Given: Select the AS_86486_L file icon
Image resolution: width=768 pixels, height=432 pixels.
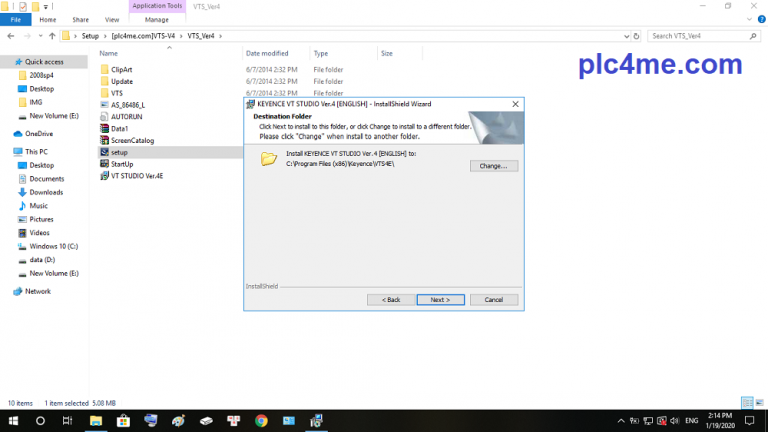Looking at the screenshot, I should [x=103, y=104].
